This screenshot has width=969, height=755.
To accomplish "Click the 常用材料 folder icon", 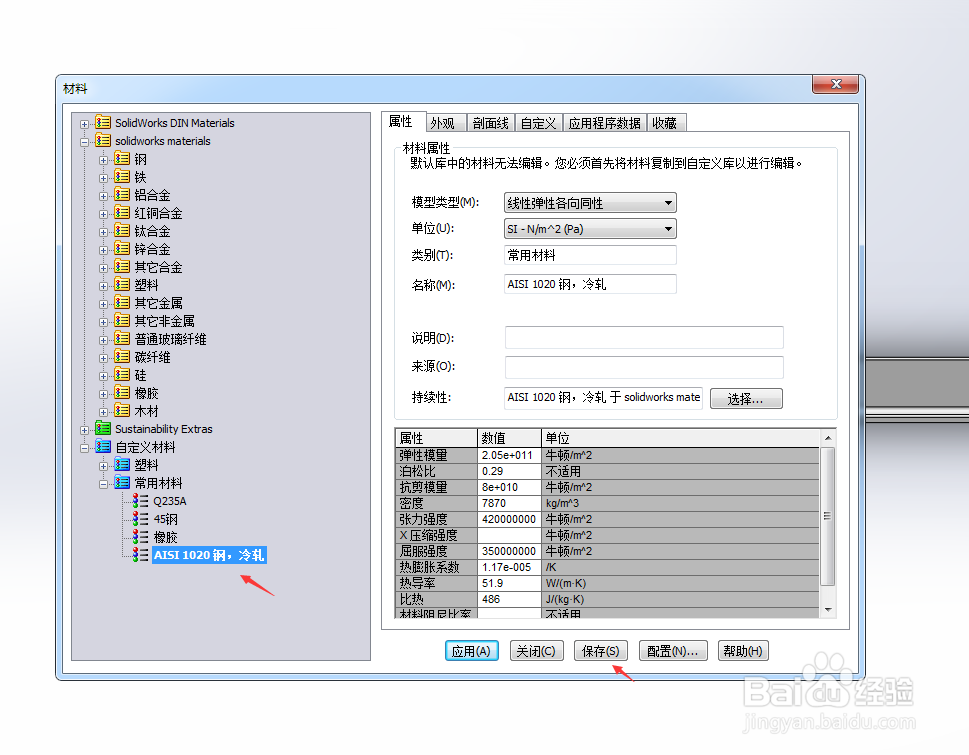I will (122, 483).
